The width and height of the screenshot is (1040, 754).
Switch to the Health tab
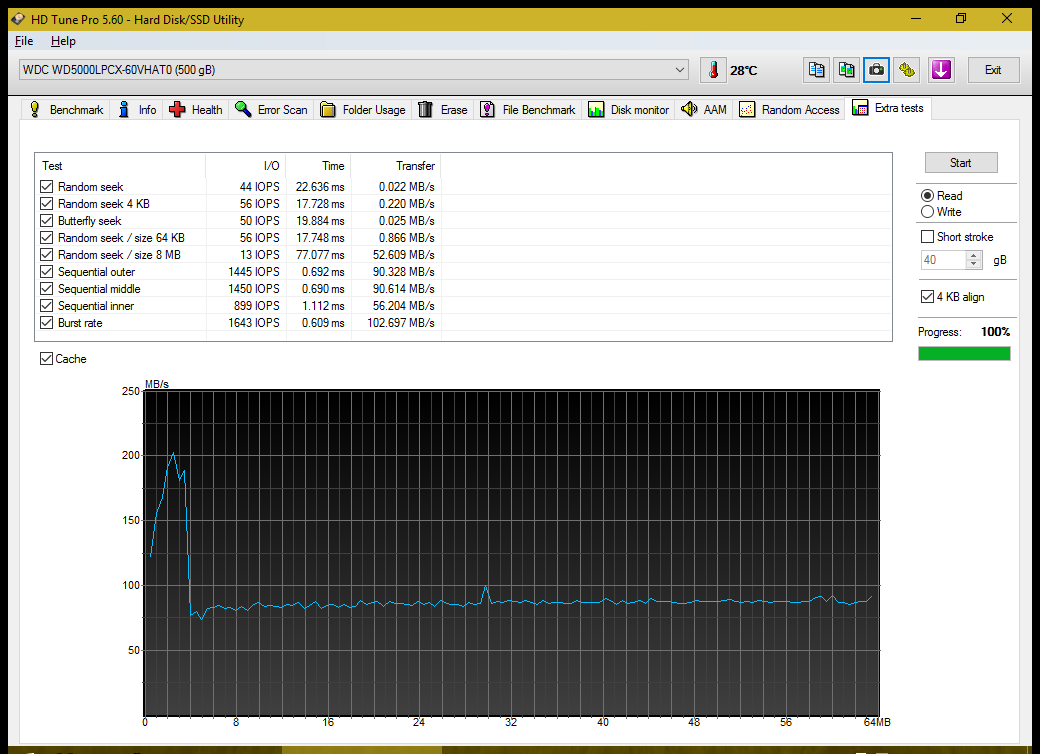tap(196, 109)
